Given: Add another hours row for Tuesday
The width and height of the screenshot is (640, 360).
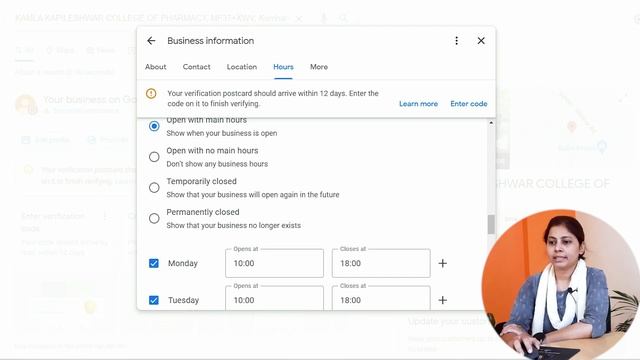Looking at the screenshot, I should [x=442, y=300].
